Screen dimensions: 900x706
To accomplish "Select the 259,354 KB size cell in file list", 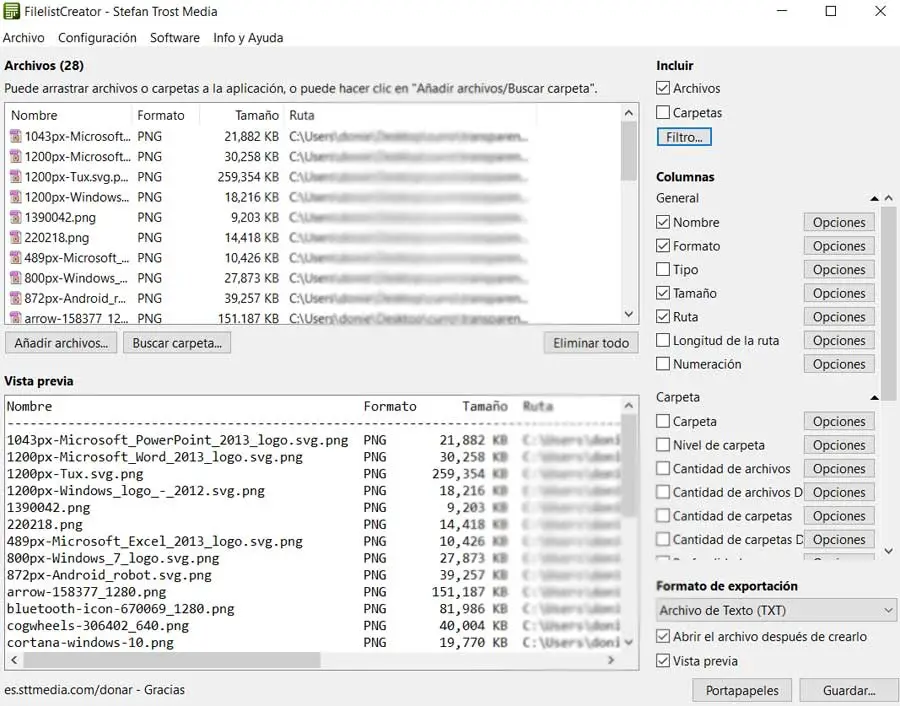I will point(248,177).
